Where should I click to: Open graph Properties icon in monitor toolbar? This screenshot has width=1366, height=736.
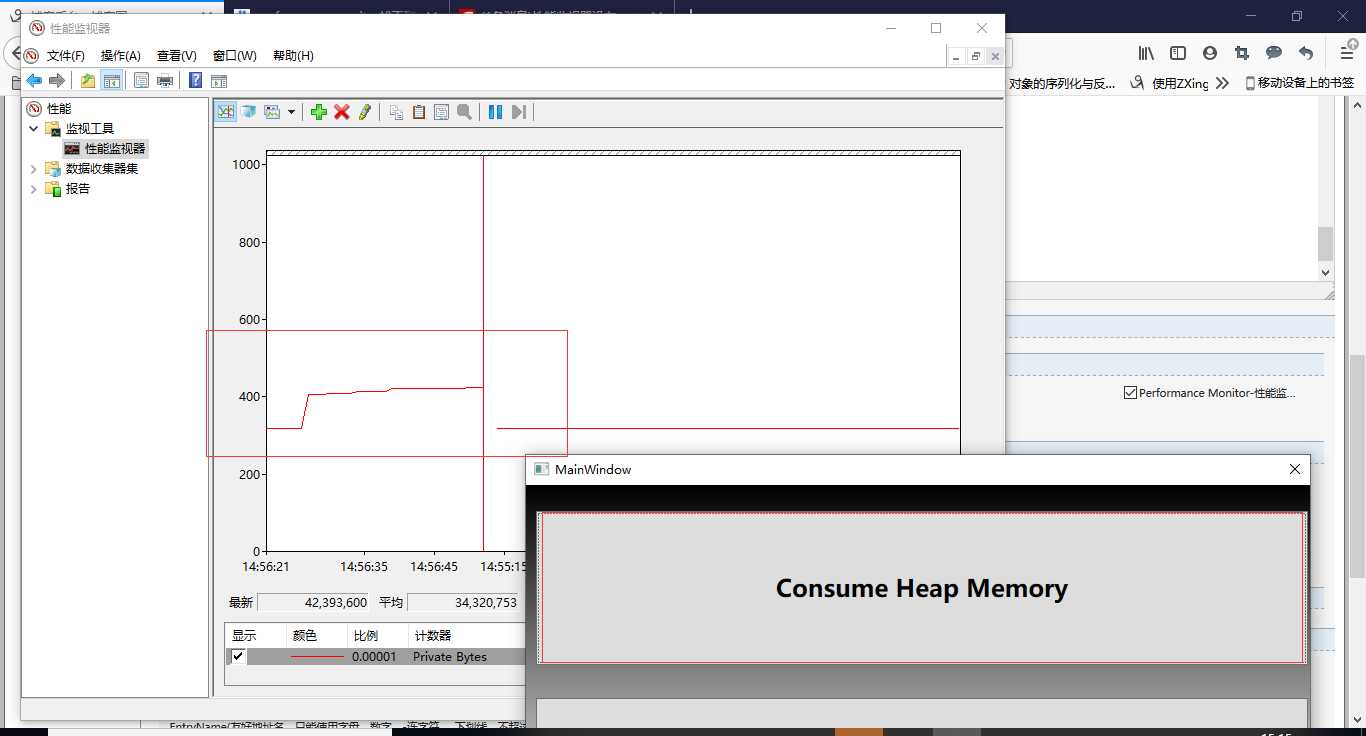point(441,112)
